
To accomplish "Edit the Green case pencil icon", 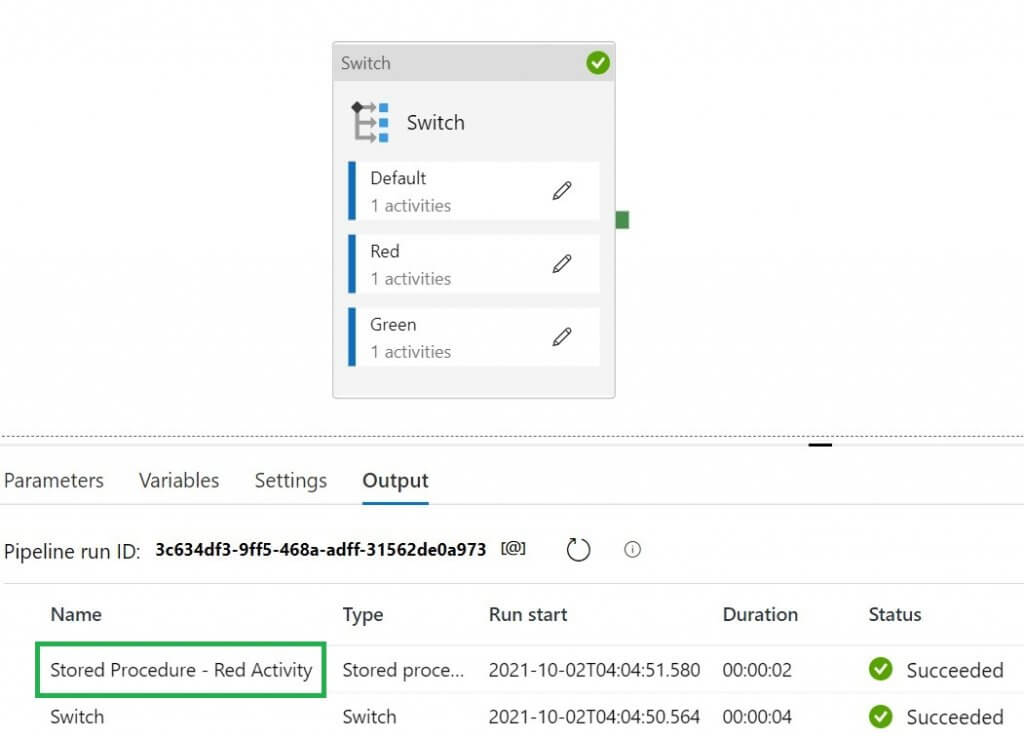I will coord(562,337).
